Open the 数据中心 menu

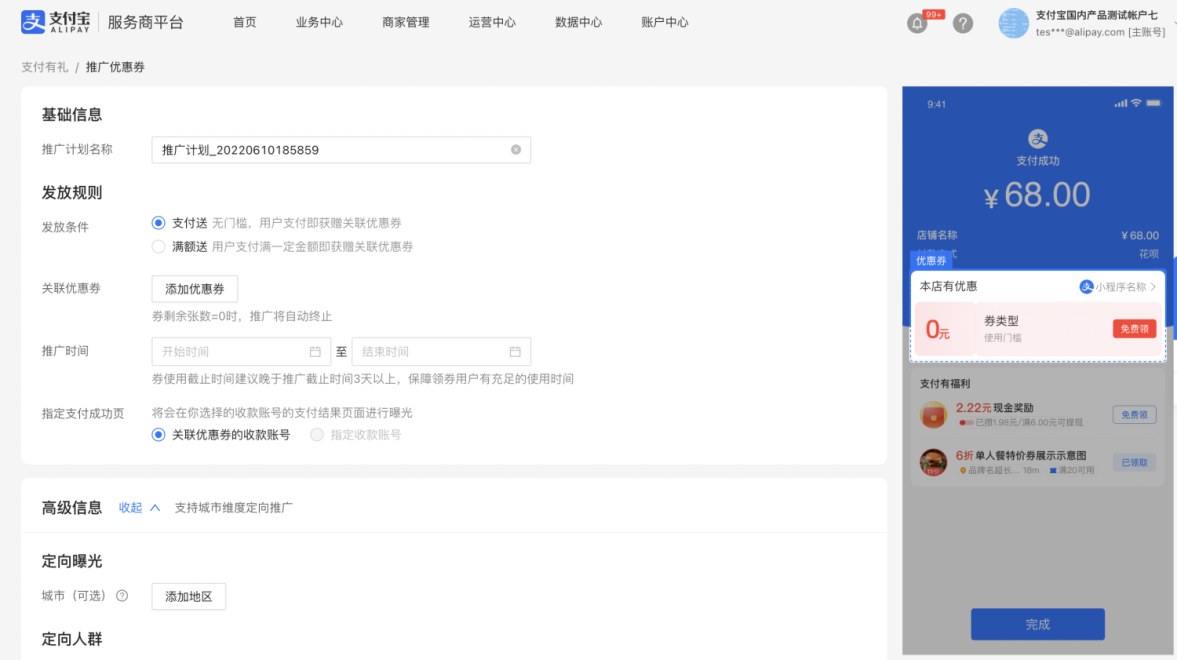click(578, 23)
